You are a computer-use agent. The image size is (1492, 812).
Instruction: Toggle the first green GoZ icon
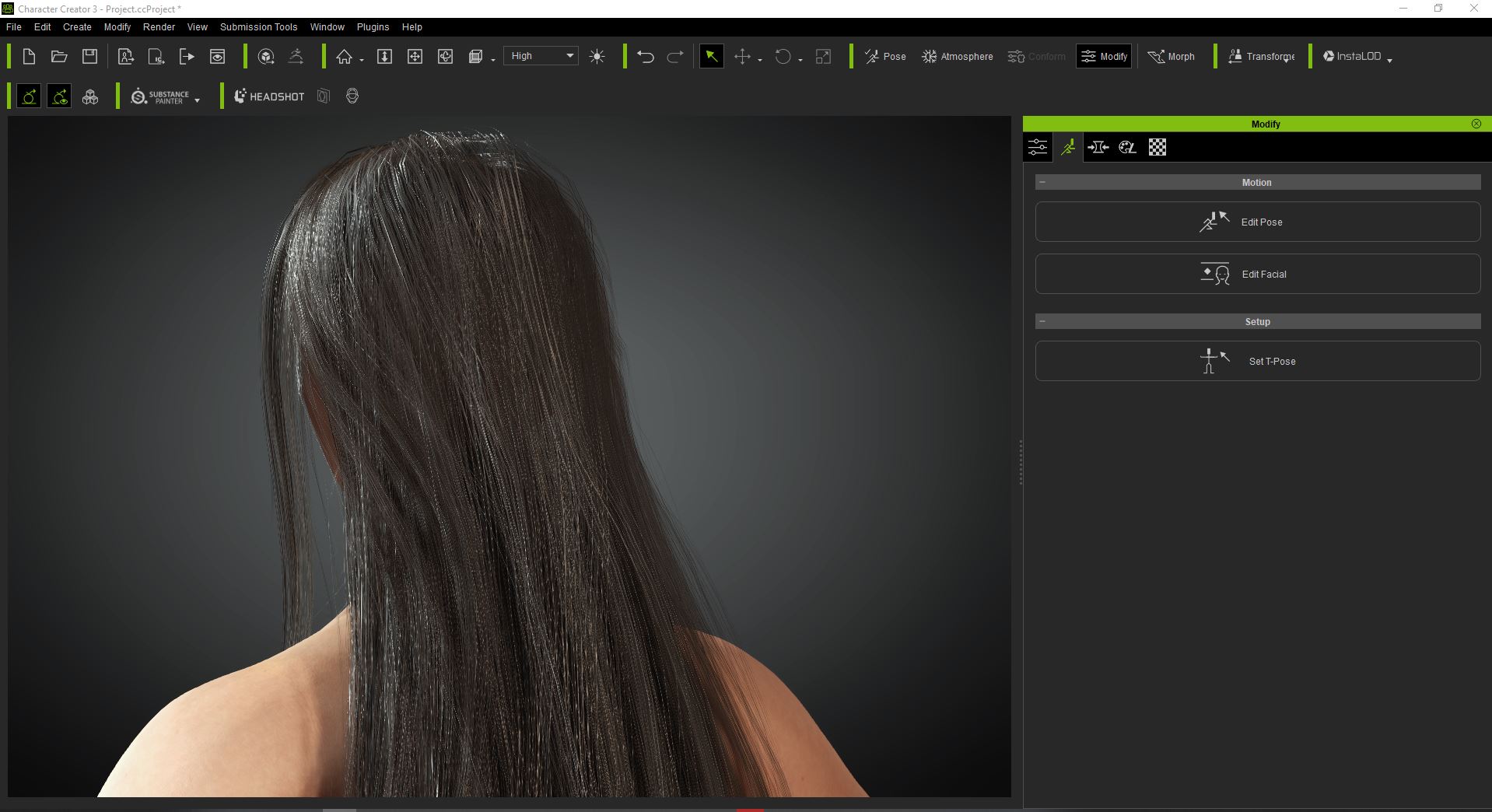tap(29, 96)
